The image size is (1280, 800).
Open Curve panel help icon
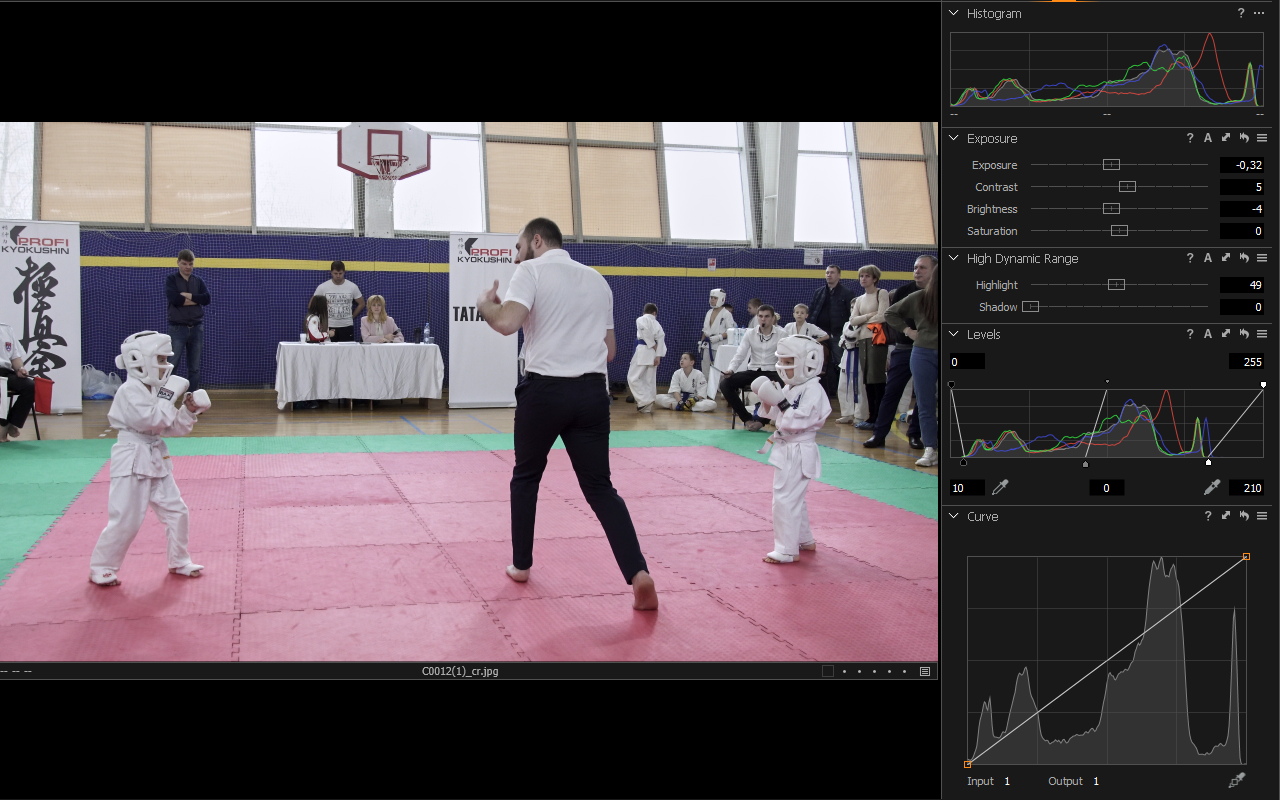(1208, 516)
